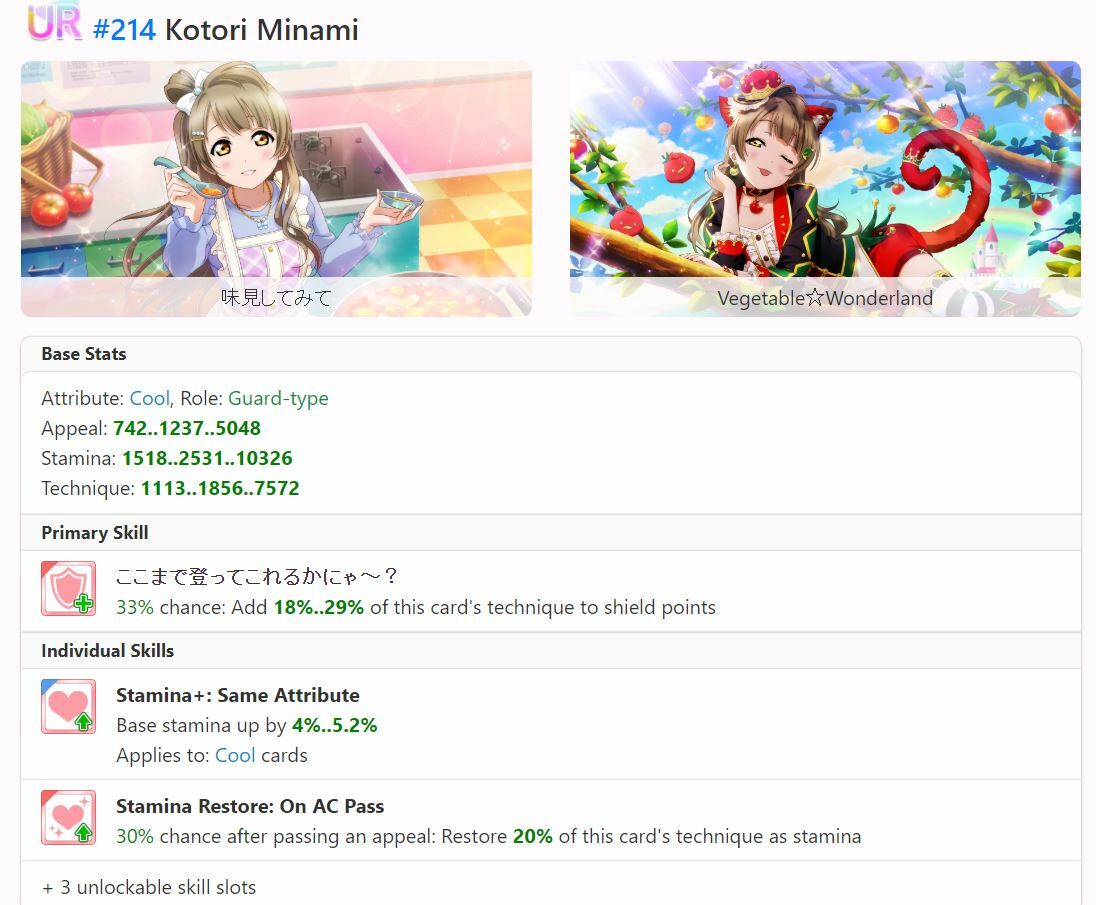
Task: Click the Primary Skill section header
Action: [94, 533]
